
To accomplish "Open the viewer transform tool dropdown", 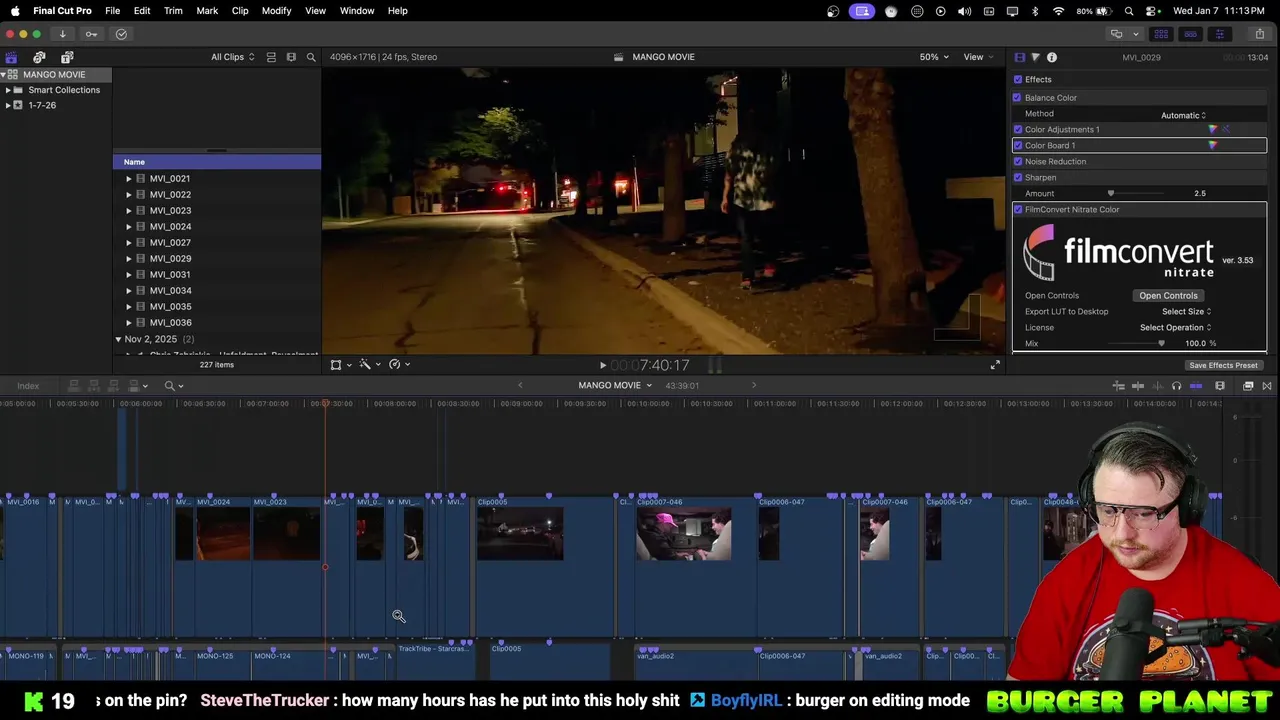I will click(x=341, y=365).
